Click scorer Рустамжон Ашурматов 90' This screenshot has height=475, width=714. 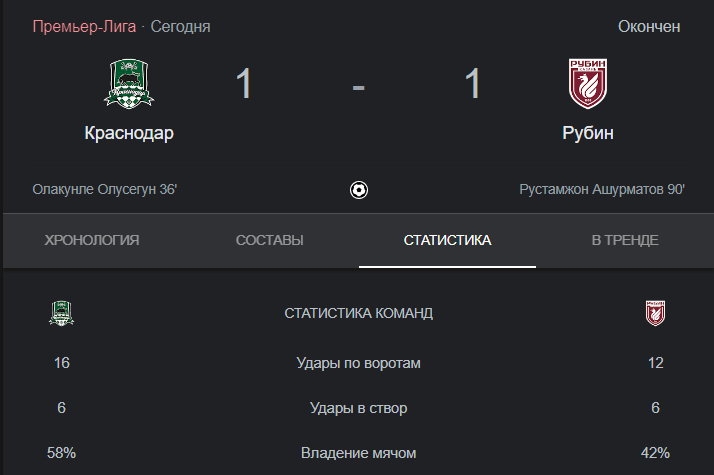tap(602, 189)
